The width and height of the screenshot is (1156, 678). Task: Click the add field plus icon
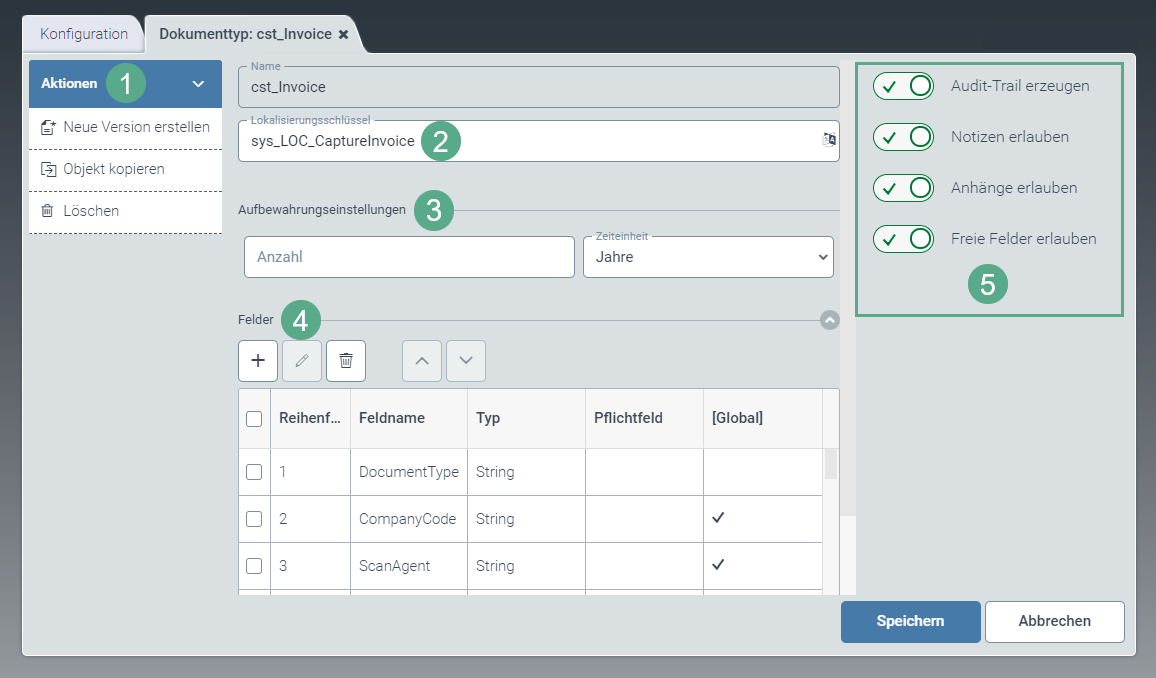258,361
